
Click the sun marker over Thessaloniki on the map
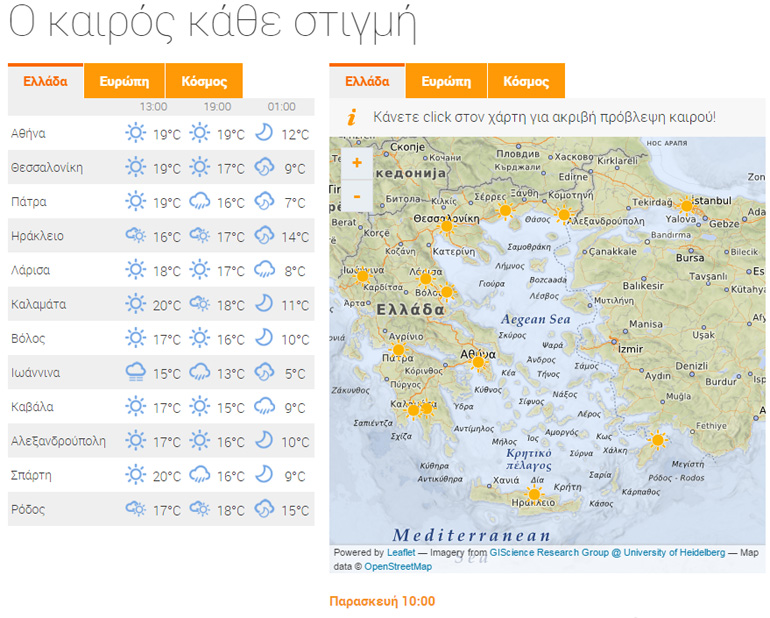coord(447,226)
